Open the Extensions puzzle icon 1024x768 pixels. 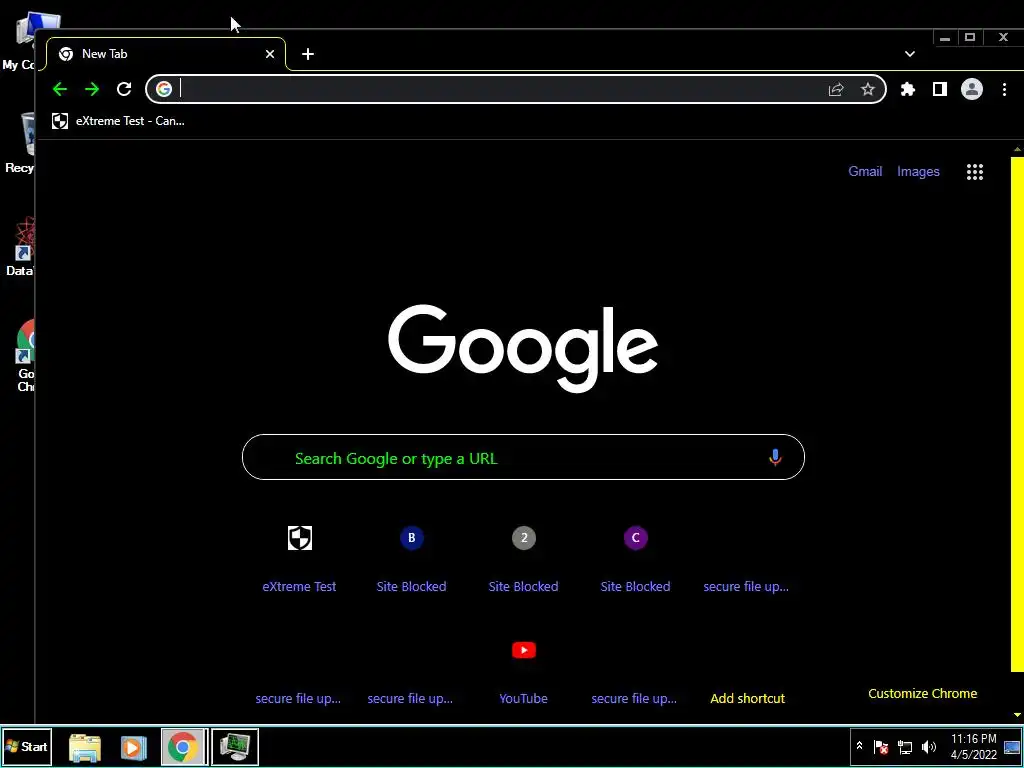tap(908, 89)
